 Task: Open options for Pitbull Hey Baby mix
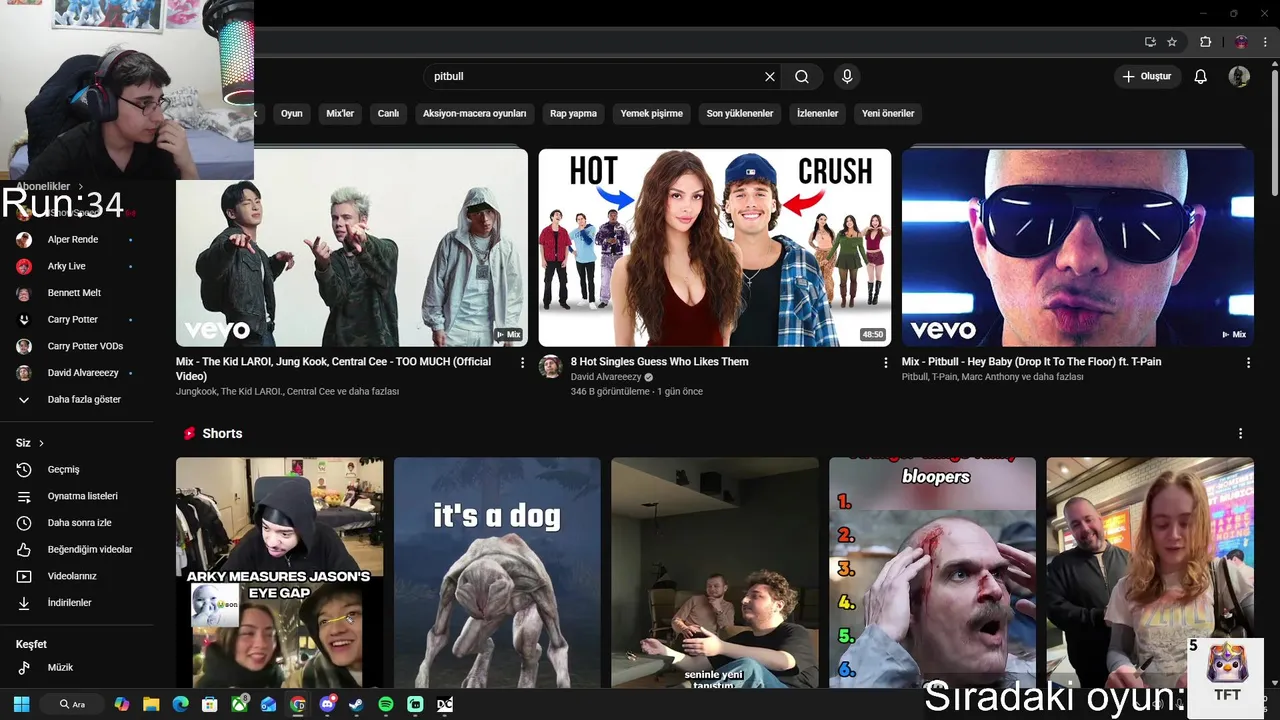pos(1248,363)
